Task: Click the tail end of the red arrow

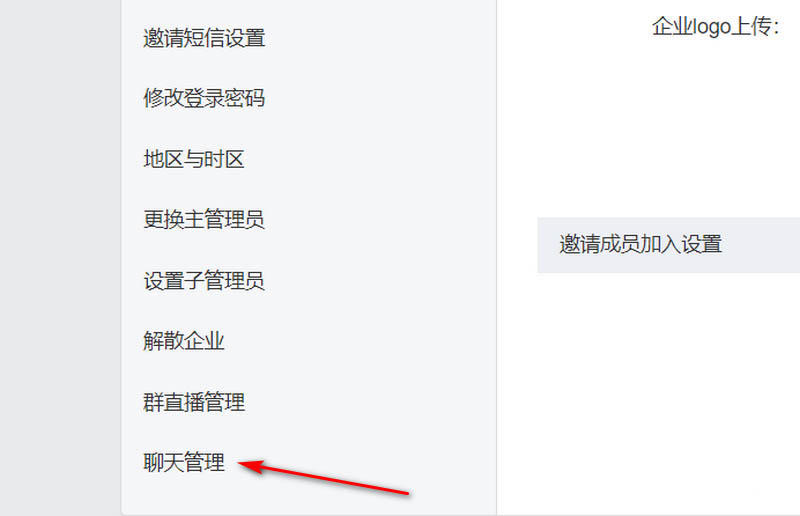Action: (406, 493)
